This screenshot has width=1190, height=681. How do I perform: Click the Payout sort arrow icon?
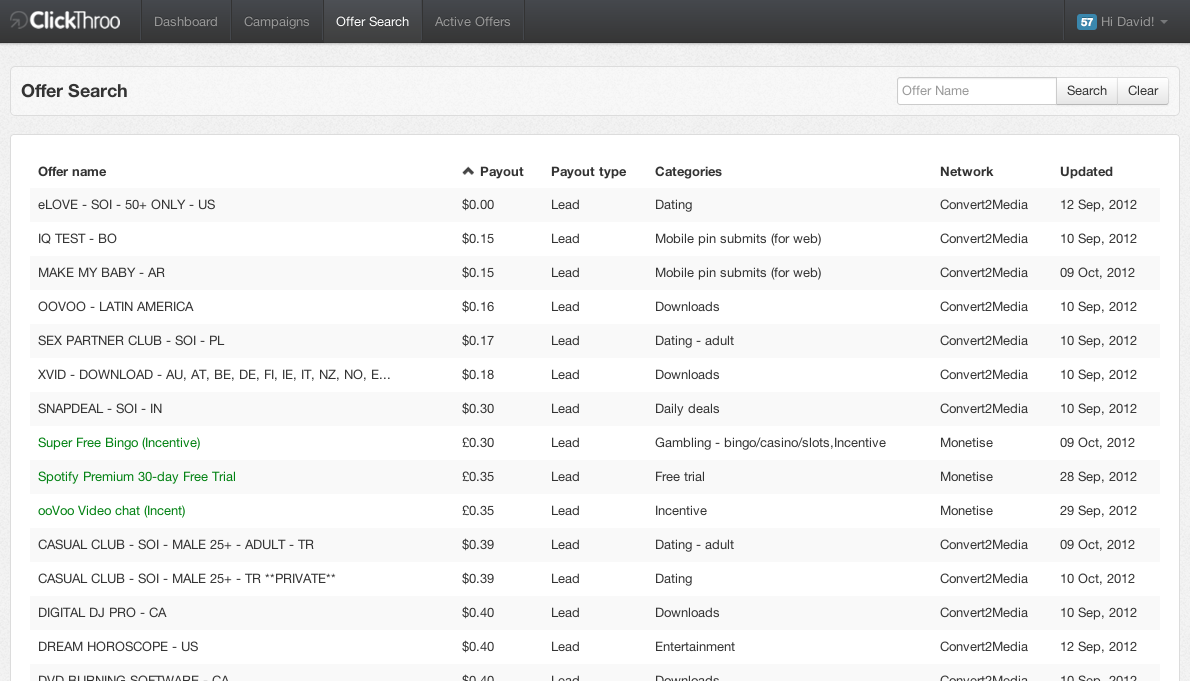click(x=468, y=171)
